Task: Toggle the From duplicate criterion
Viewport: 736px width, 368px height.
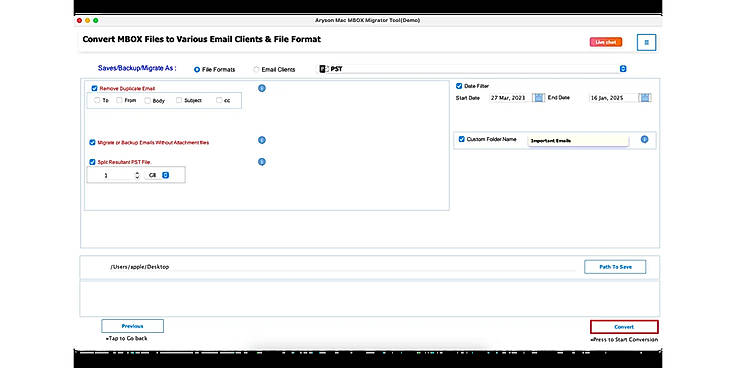Action: tap(119, 100)
